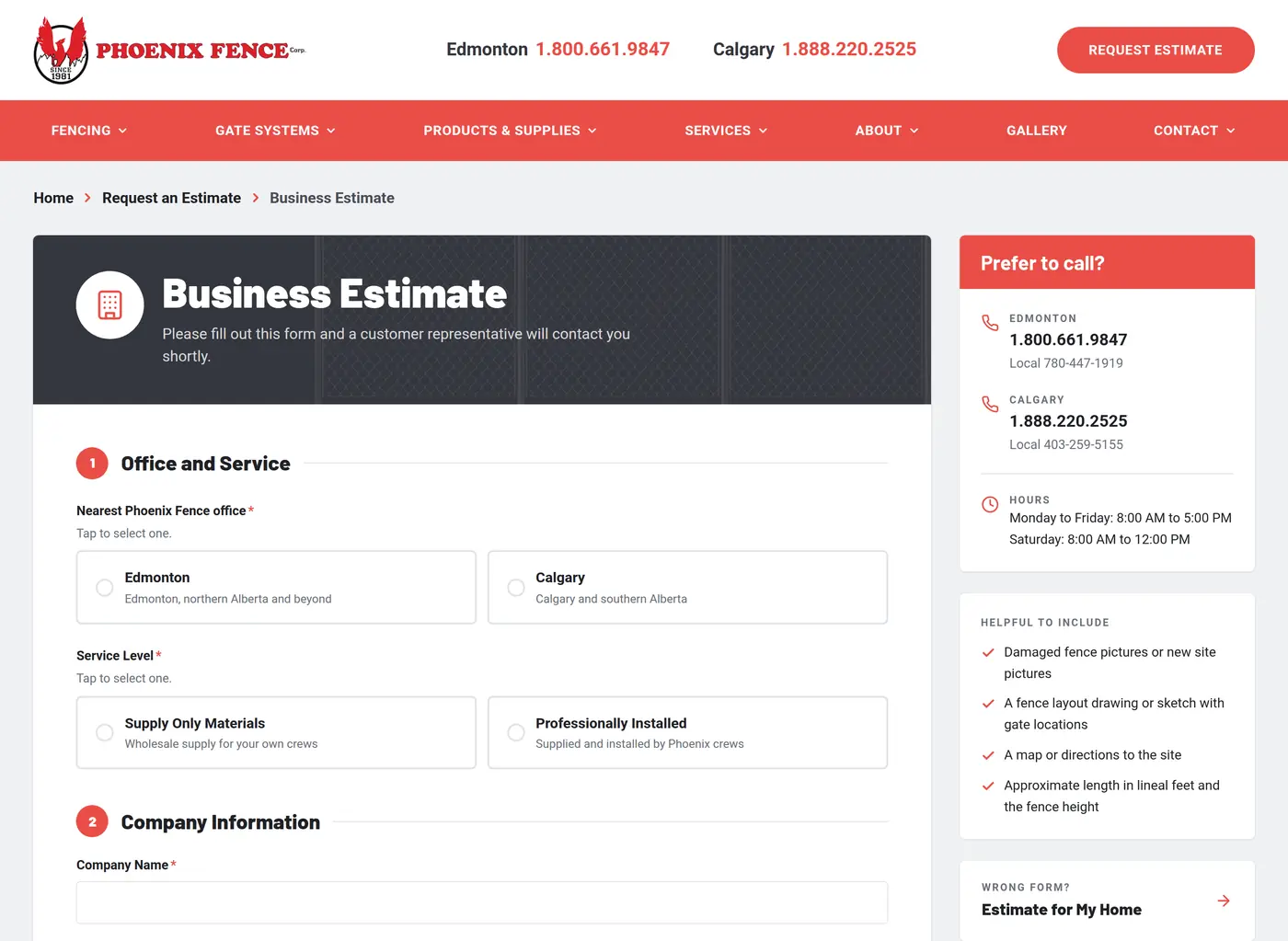This screenshot has width=1288, height=941.
Task: Select the Edmonton office radio button
Action: pos(105,587)
